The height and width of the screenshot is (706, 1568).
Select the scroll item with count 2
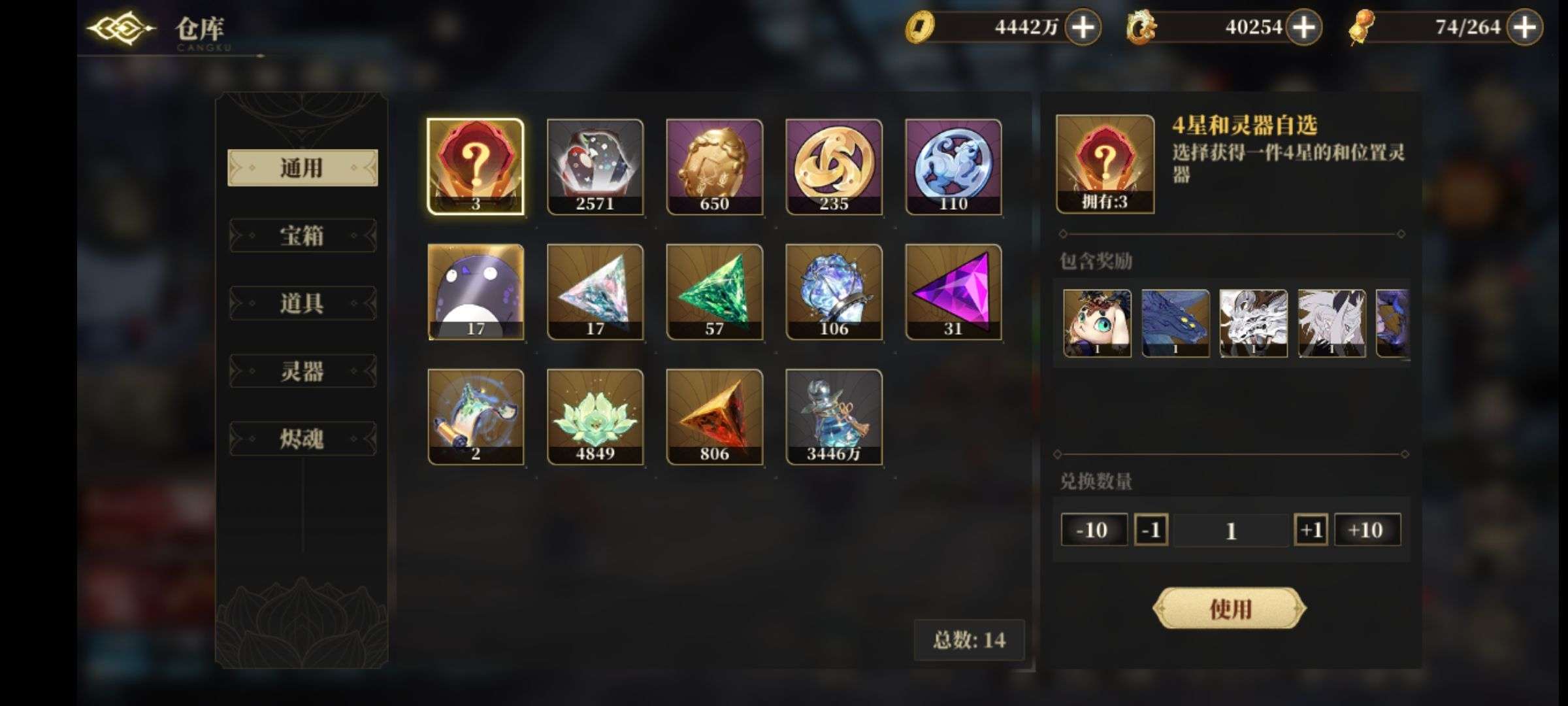coord(476,417)
